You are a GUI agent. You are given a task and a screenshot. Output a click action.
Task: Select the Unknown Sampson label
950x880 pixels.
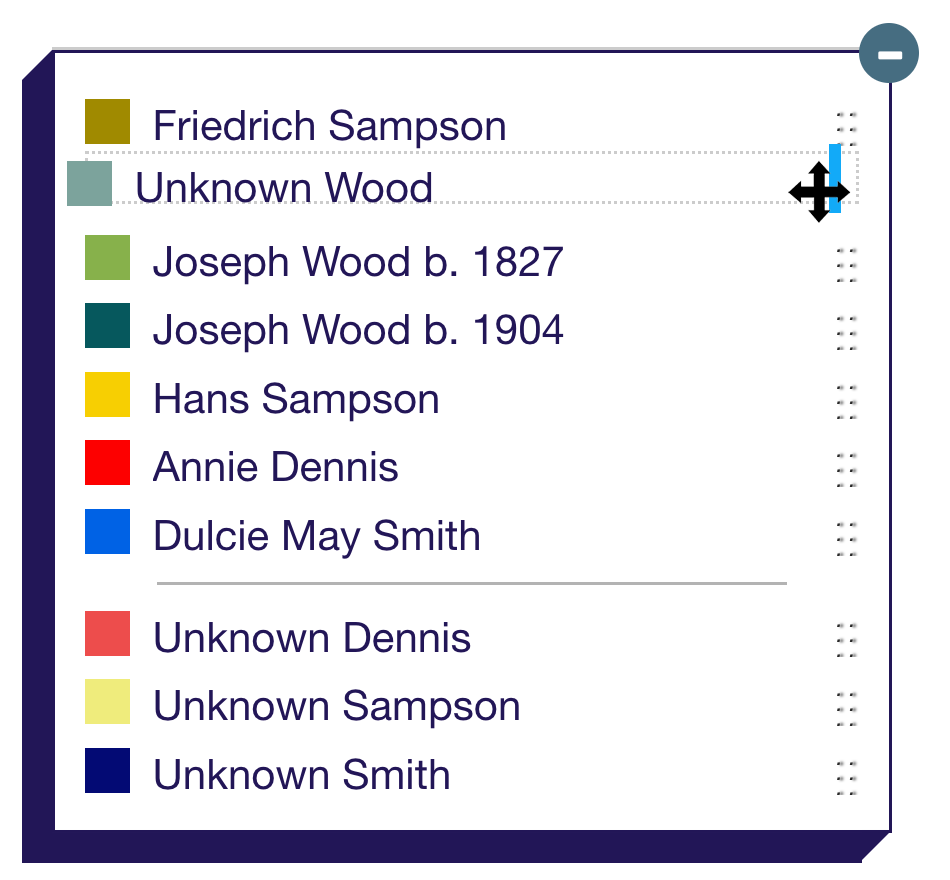pyautogui.click(x=336, y=706)
